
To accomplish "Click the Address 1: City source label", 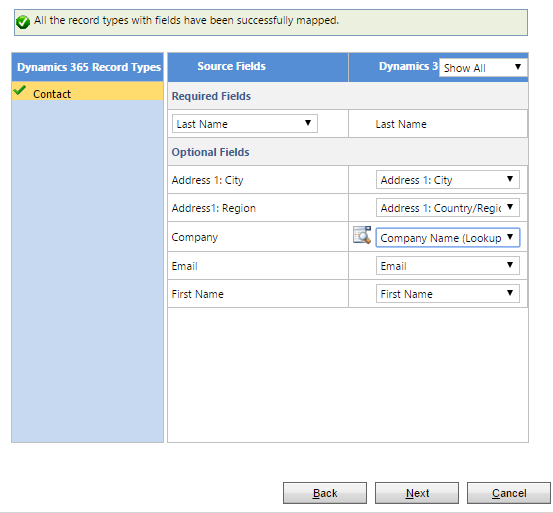I will (207, 180).
